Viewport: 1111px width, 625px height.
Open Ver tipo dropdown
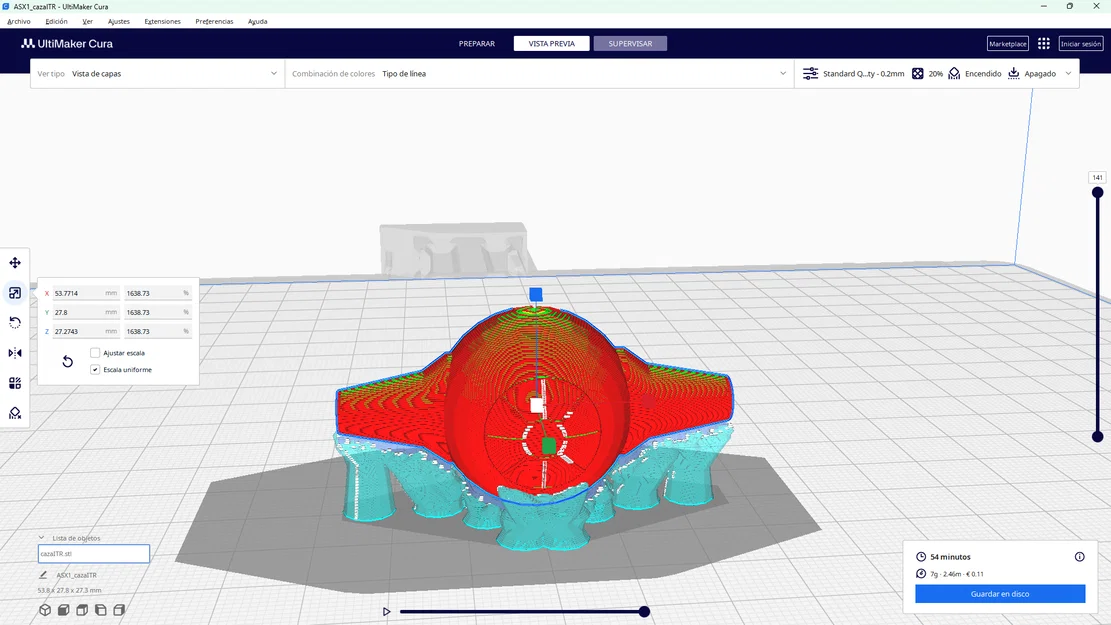(157, 74)
